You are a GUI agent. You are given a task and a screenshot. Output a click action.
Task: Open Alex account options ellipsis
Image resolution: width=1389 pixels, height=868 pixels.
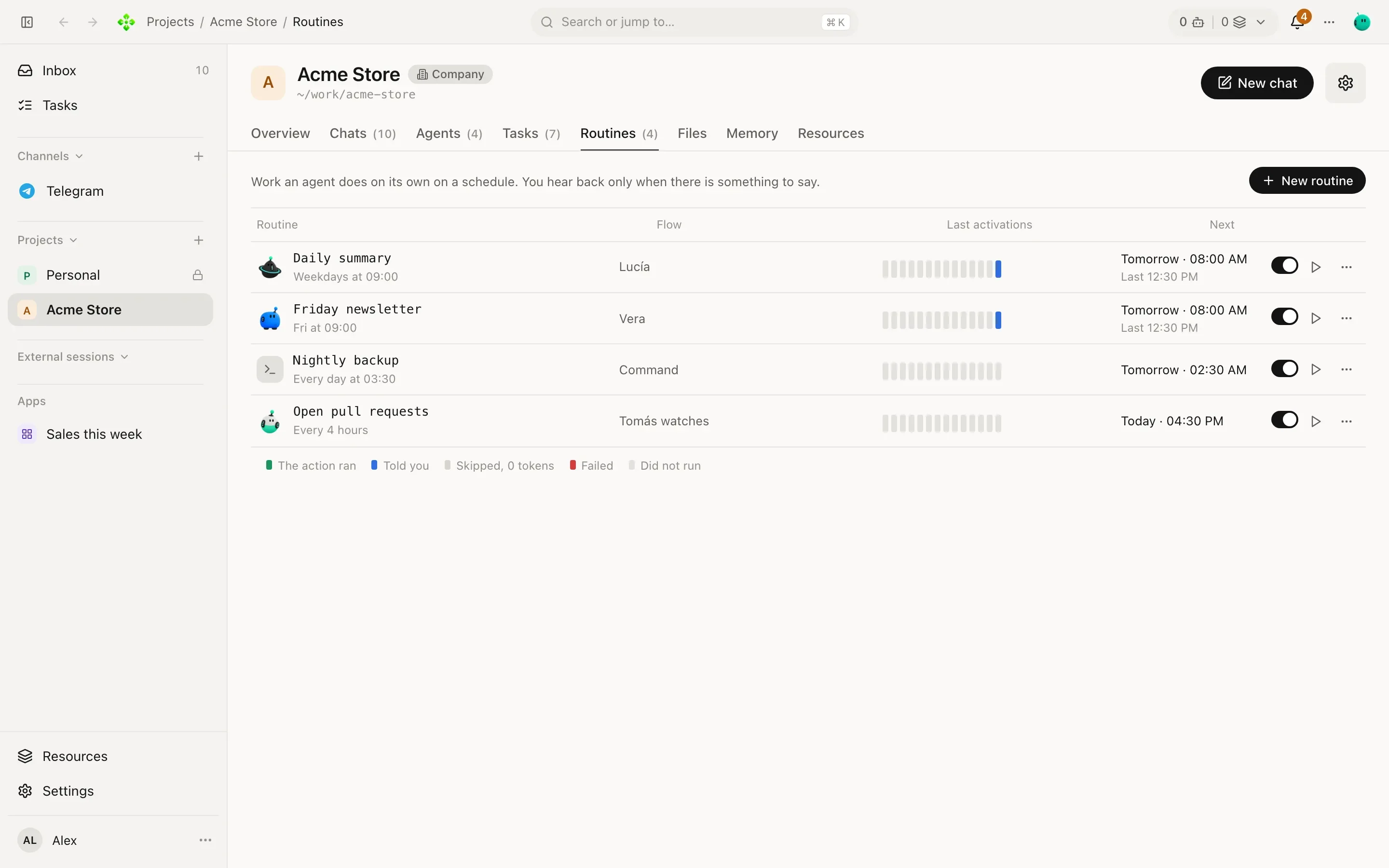(x=205, y=840)
